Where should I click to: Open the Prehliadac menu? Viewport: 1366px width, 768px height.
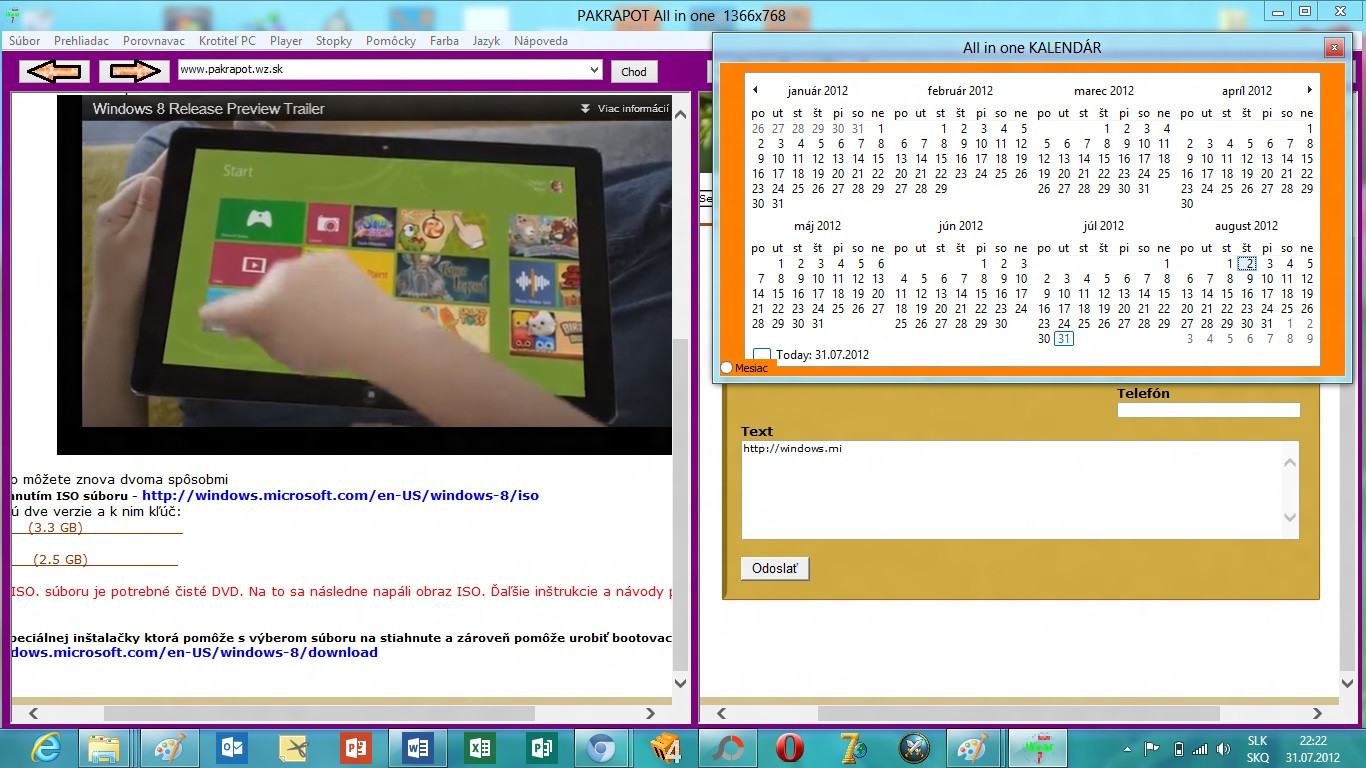click(x=82, y=41)
